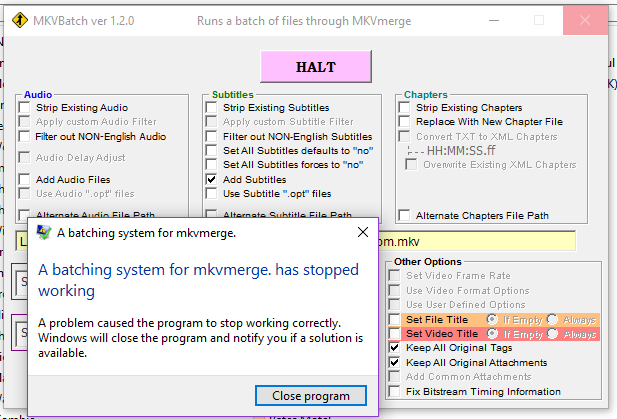This screenshot has height=419, width=617.
Task: Click Set Video Frame Rate checkbox
Action: (x=394, y=275)
